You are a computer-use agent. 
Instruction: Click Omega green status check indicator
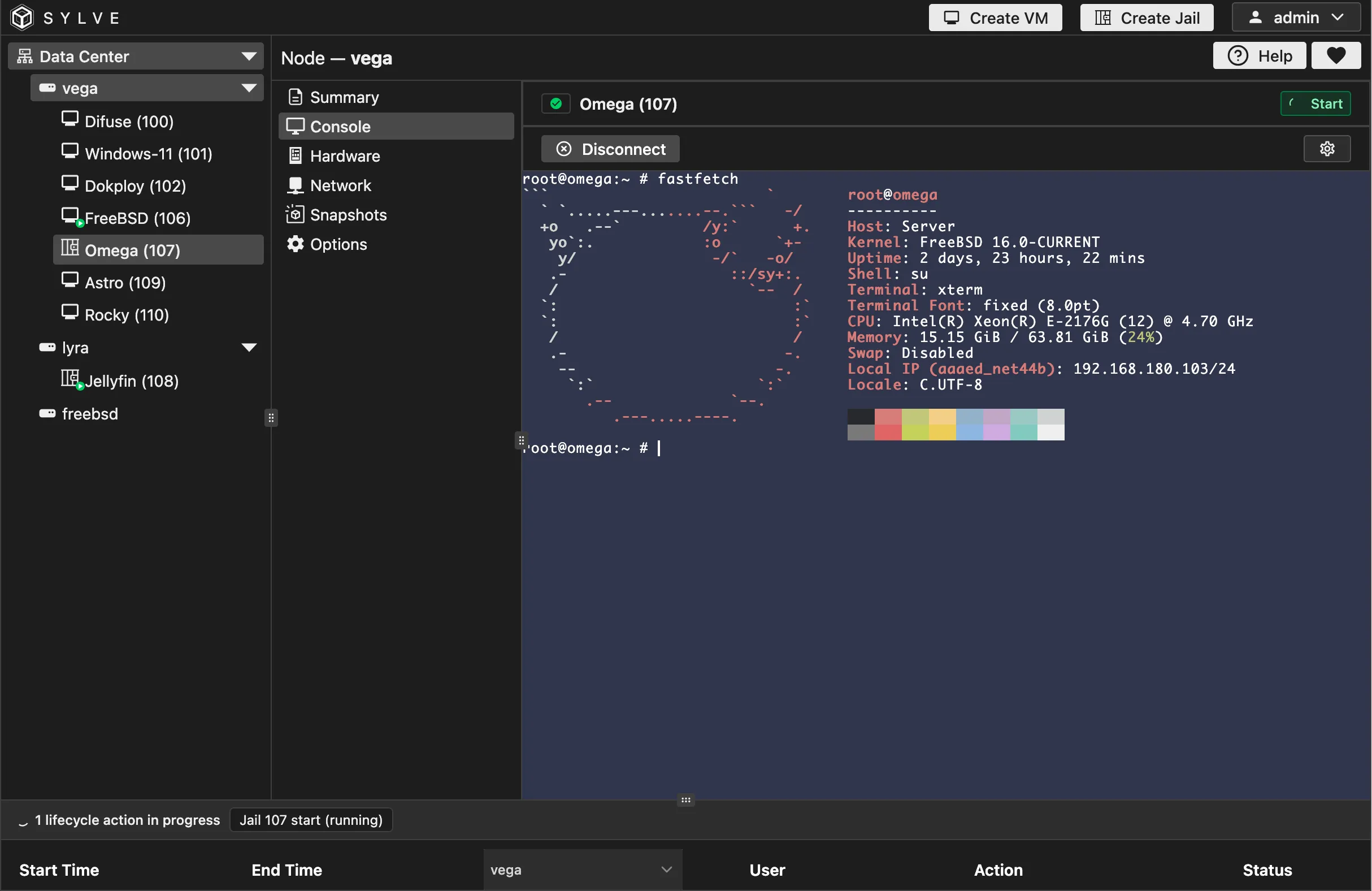tap(555, 104)
